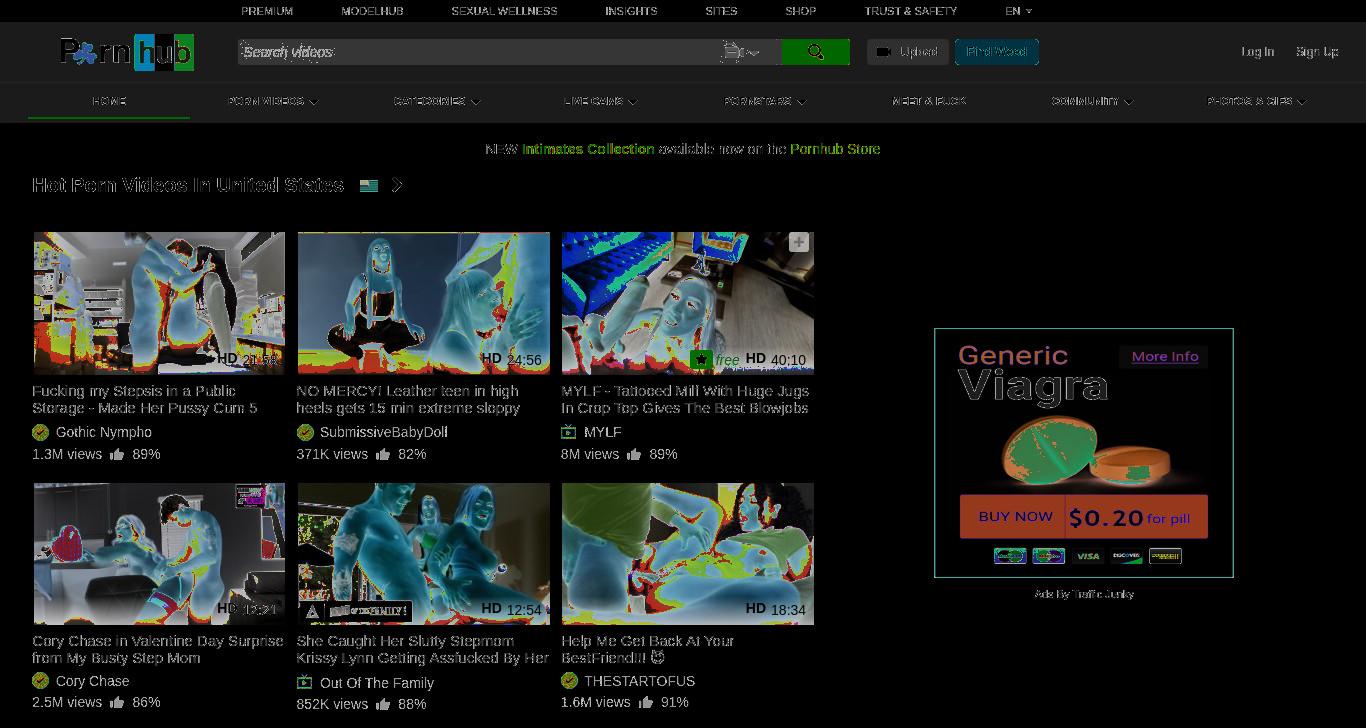This screenshot has height=728, width=1366.
Task: Open the search type dropdown in the search bar
Action: 740,52
